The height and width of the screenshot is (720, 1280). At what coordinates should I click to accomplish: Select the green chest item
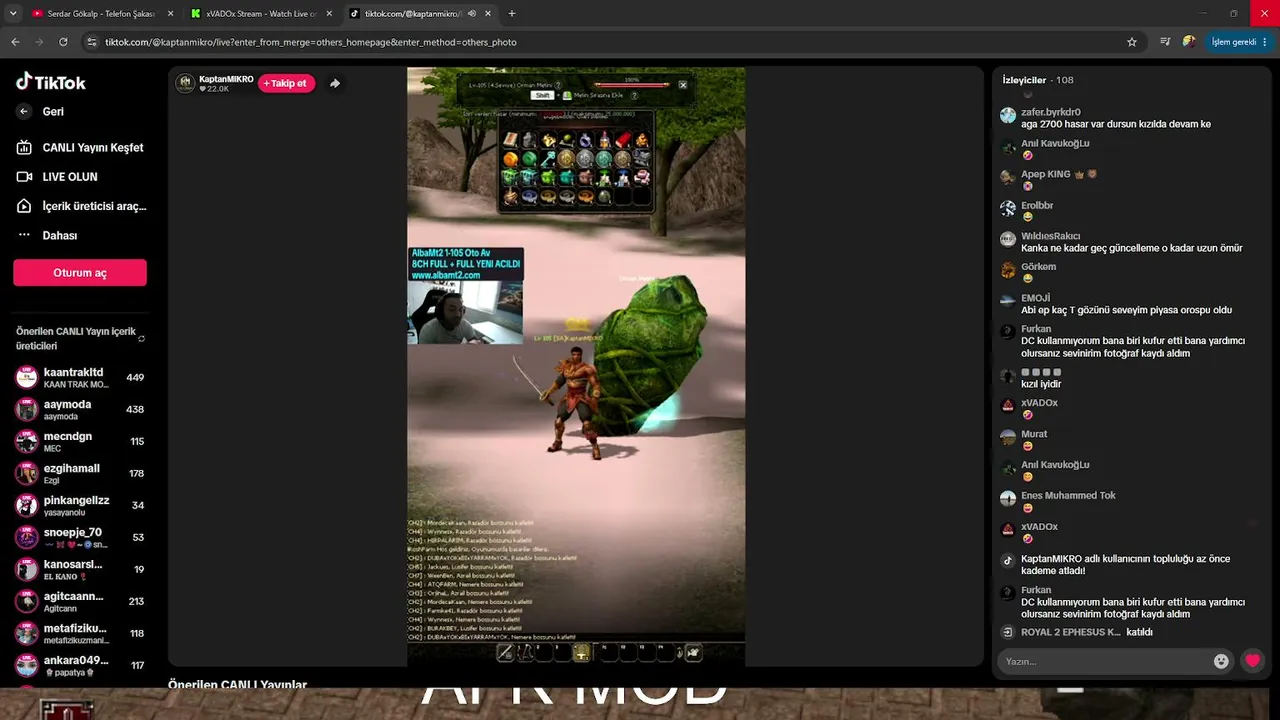tap(510, 178)
